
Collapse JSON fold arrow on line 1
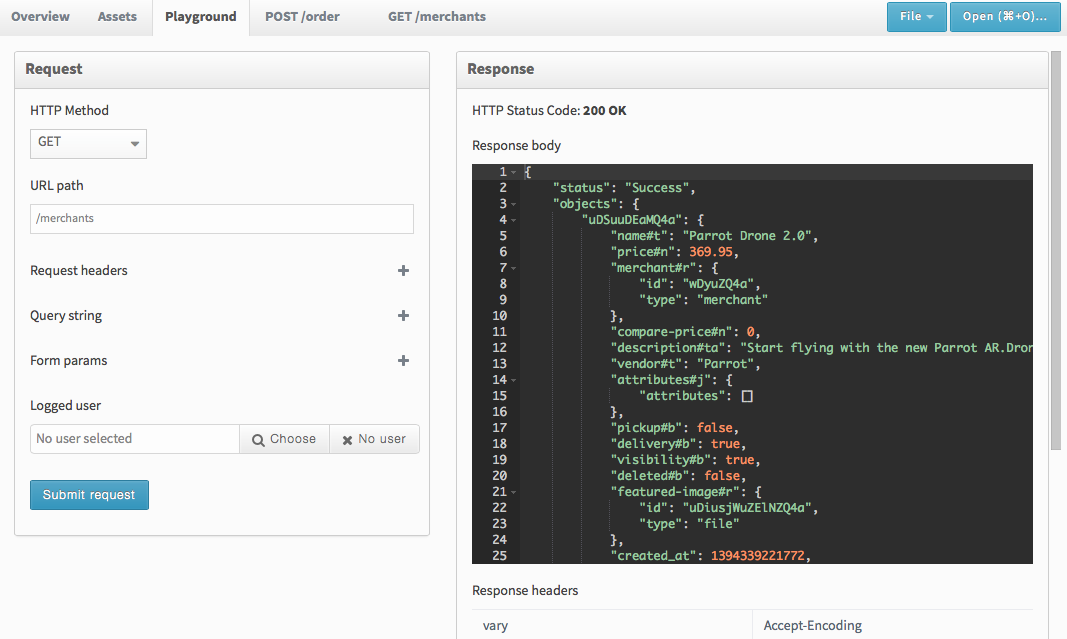(514, 172)
